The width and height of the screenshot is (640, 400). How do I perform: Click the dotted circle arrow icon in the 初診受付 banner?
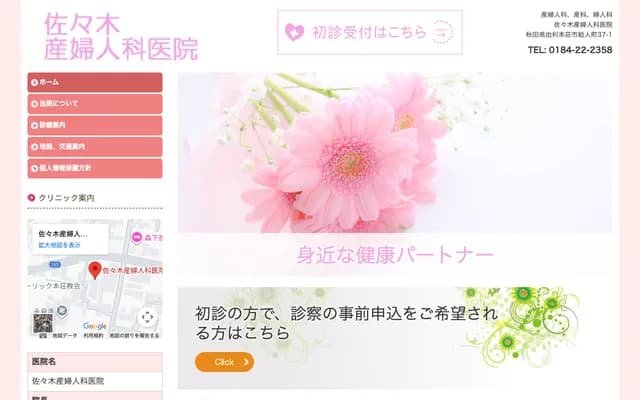click(442, 32)
